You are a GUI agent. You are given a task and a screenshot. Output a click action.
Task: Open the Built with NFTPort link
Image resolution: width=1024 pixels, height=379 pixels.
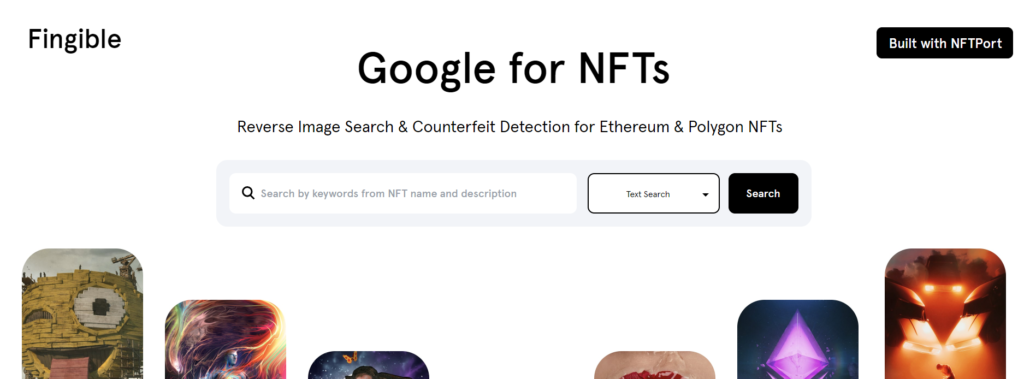click(x=944, y=43)
